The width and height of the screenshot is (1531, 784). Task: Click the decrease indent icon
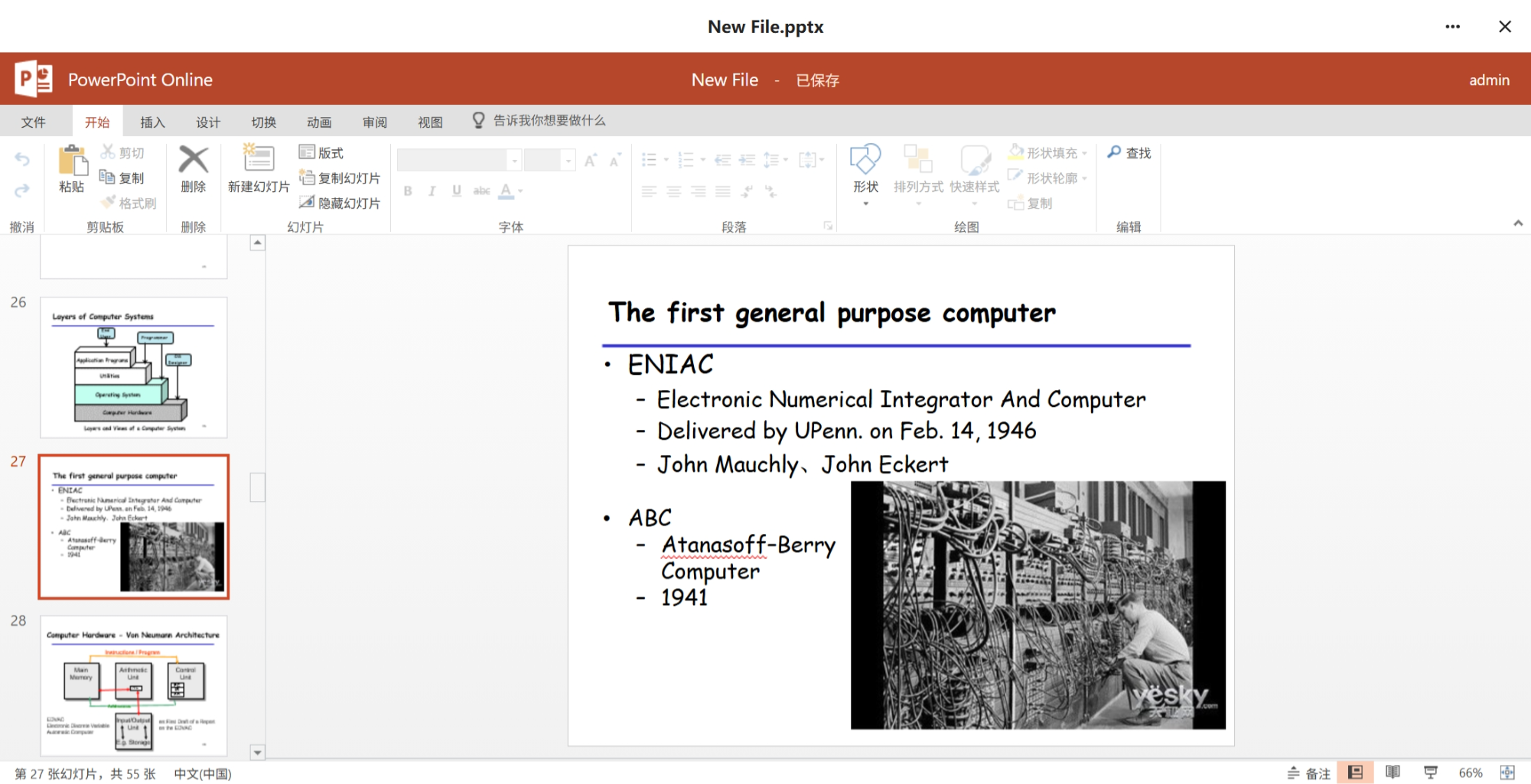pos(722,160)
